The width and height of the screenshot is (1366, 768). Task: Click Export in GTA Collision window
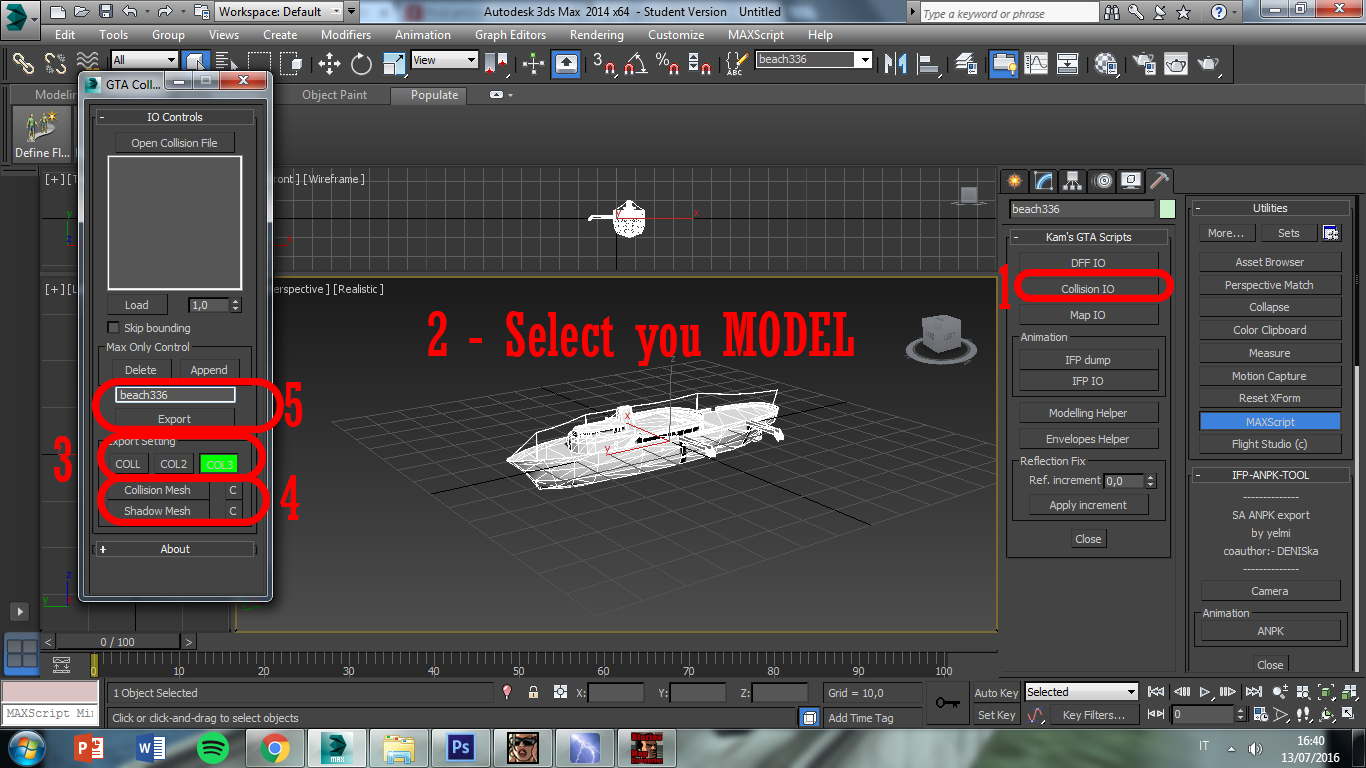174,419
